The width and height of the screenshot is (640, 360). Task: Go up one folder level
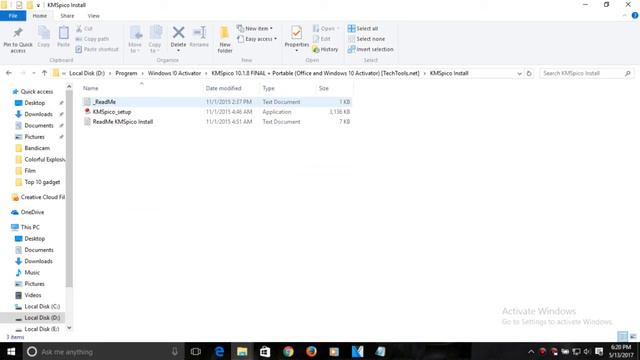click(x=44, y=73)
